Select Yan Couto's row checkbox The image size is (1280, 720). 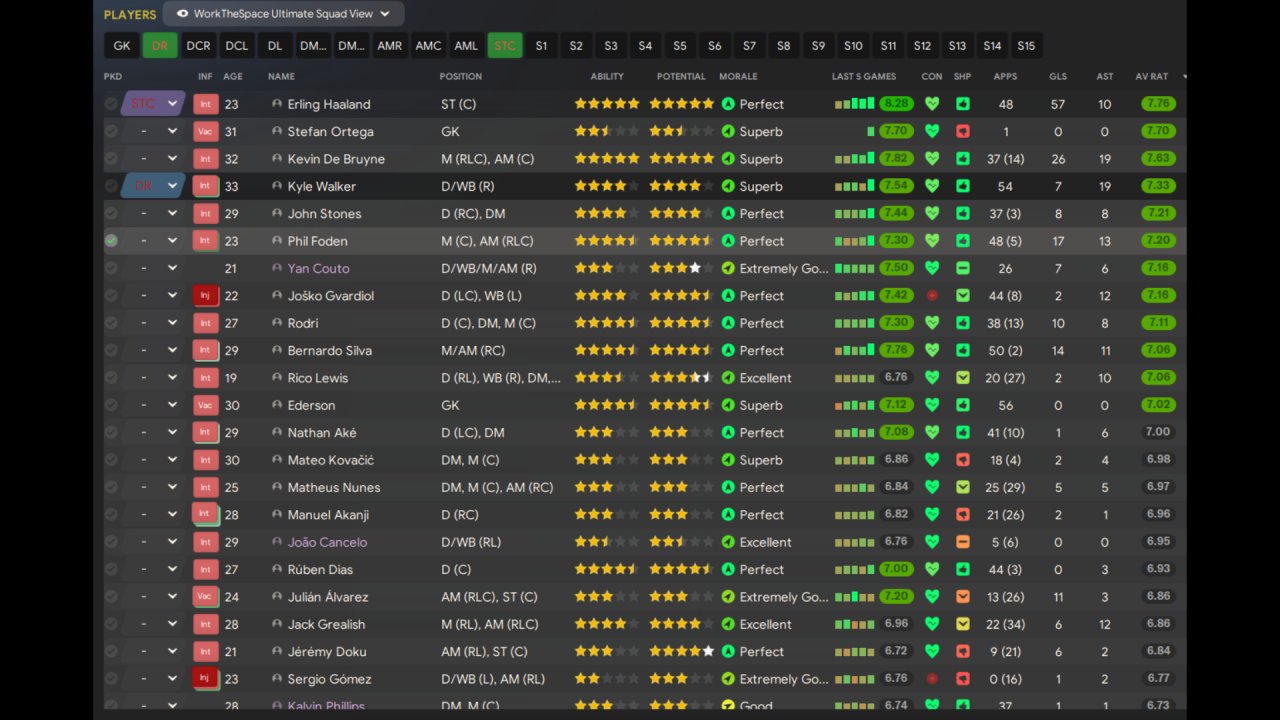tap(111, 268)
